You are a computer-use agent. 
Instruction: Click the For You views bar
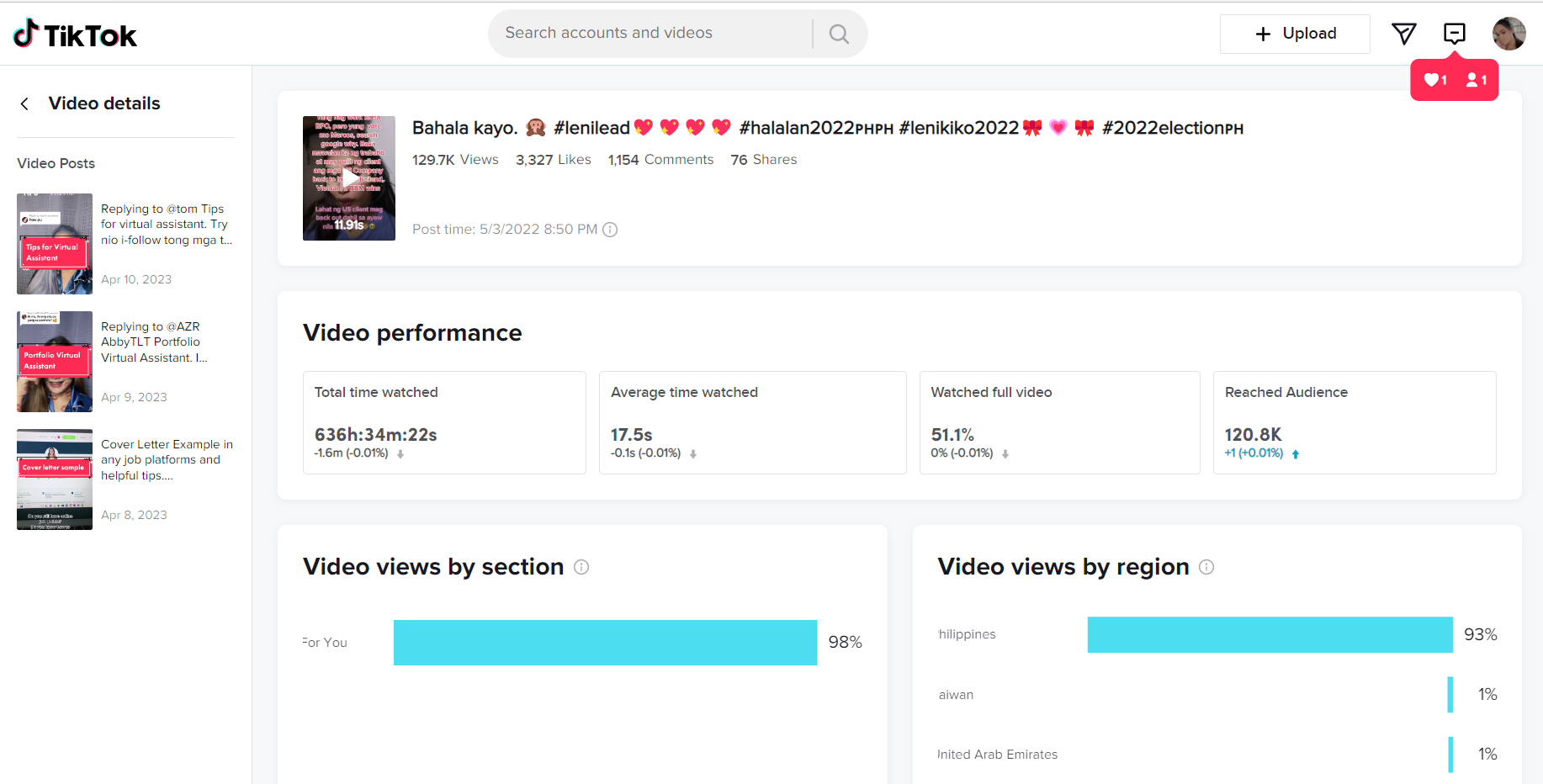[605, 643]
